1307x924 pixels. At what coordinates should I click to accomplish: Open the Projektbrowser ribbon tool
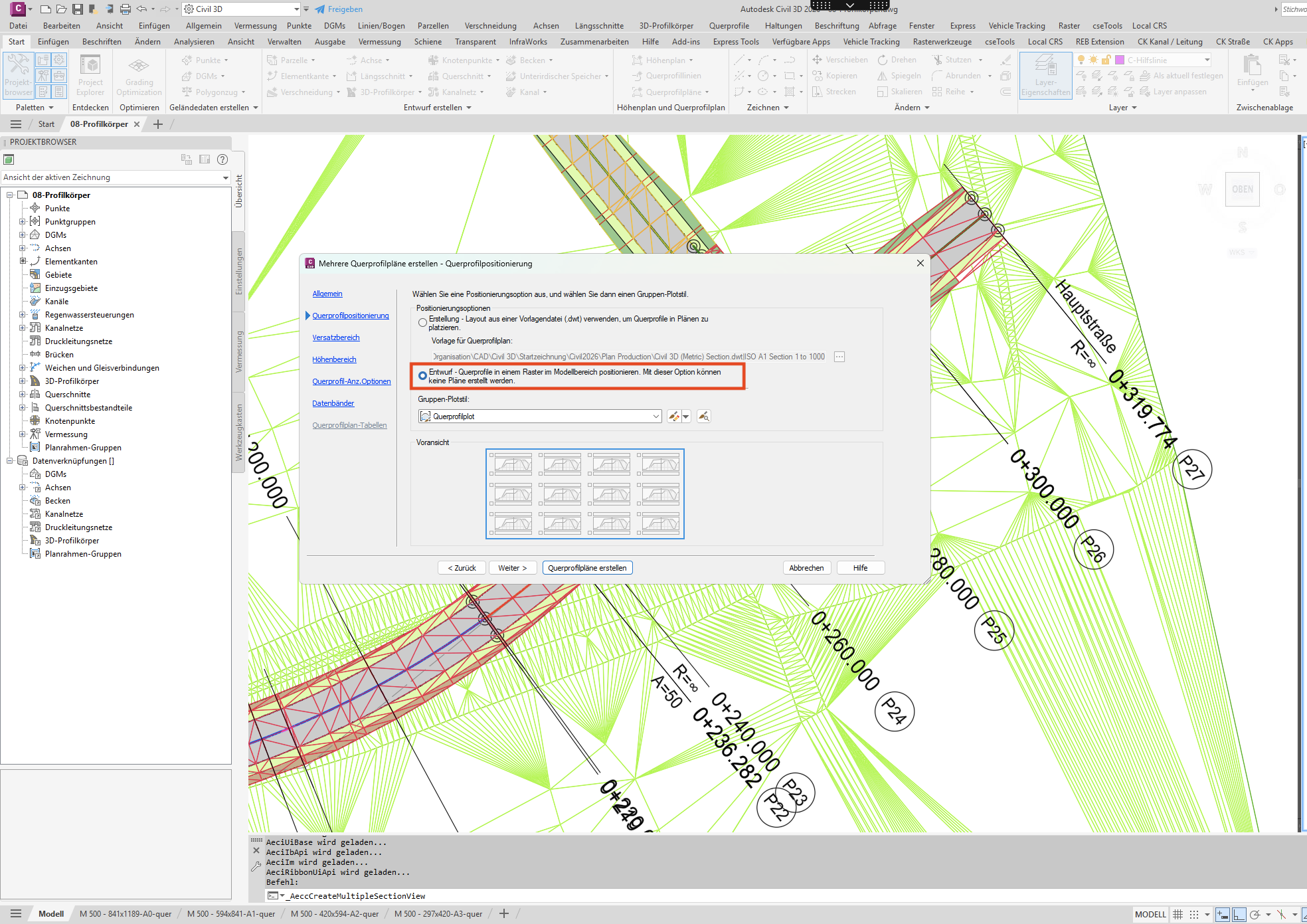point(18,75)
